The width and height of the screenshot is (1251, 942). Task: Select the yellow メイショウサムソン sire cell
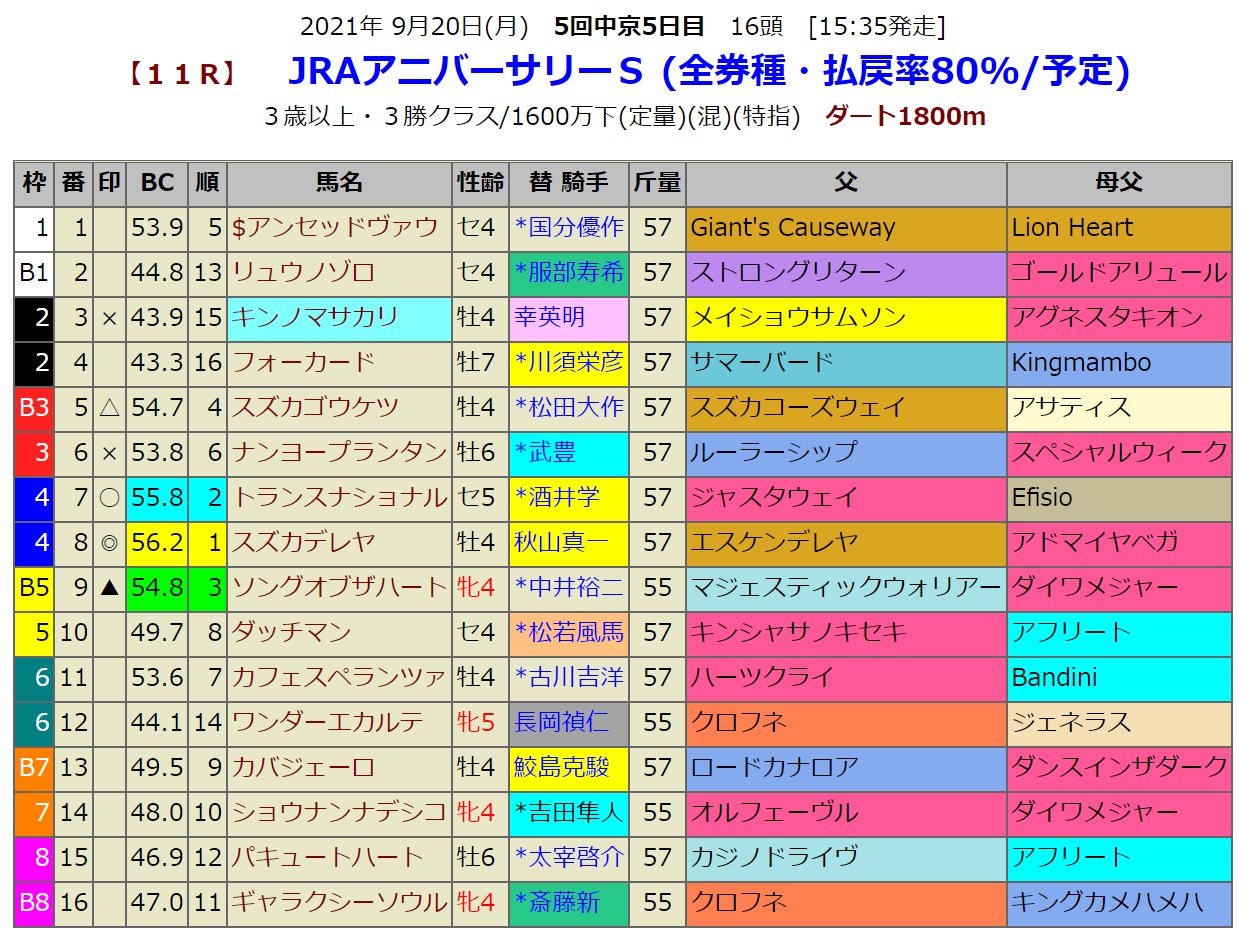pyautogui.click(x=846, y=318)
